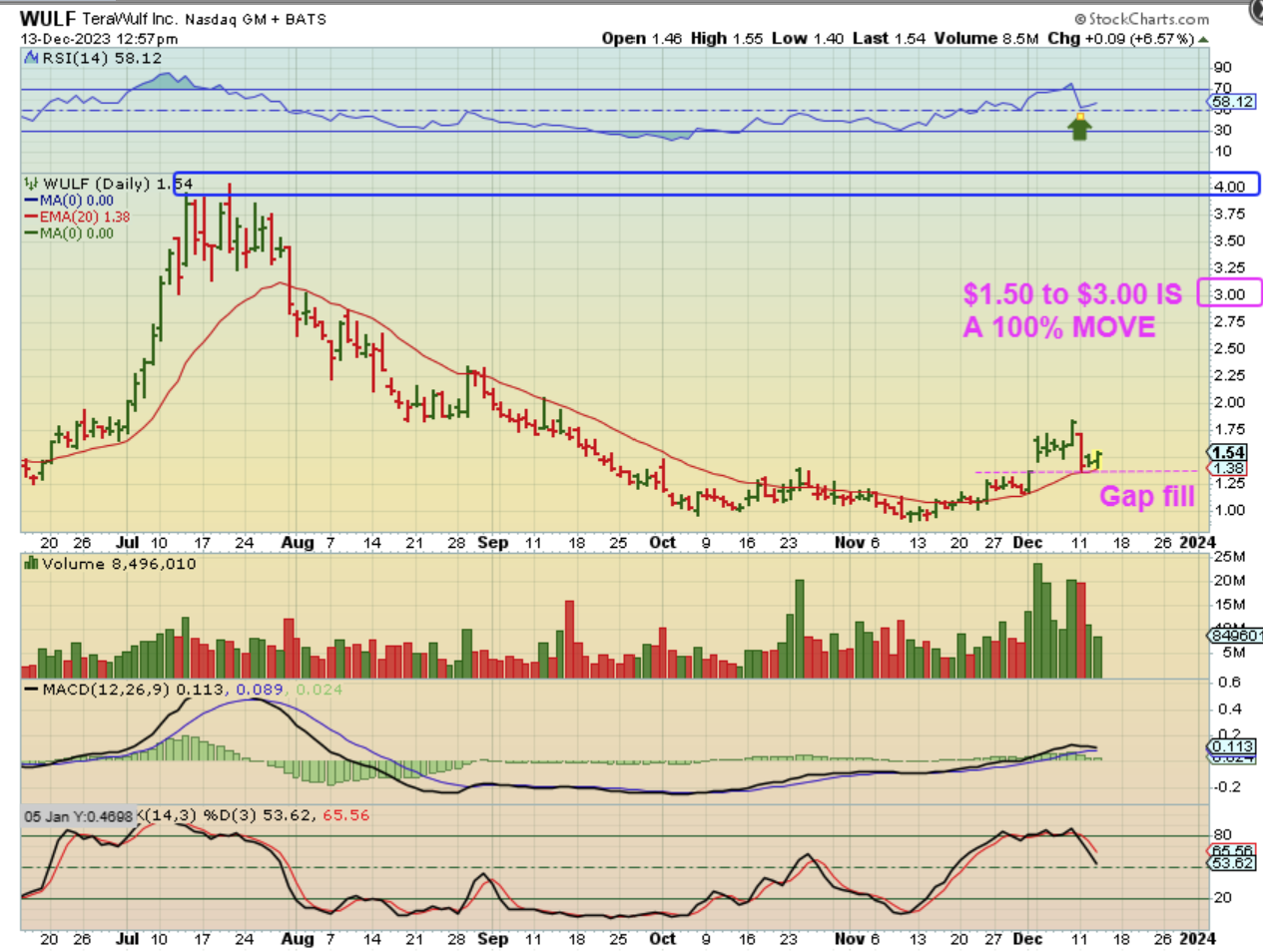Click the 25M level on volume axis
The height and width of the screenshot is (952, 1264).
(x=1230, y=557)
